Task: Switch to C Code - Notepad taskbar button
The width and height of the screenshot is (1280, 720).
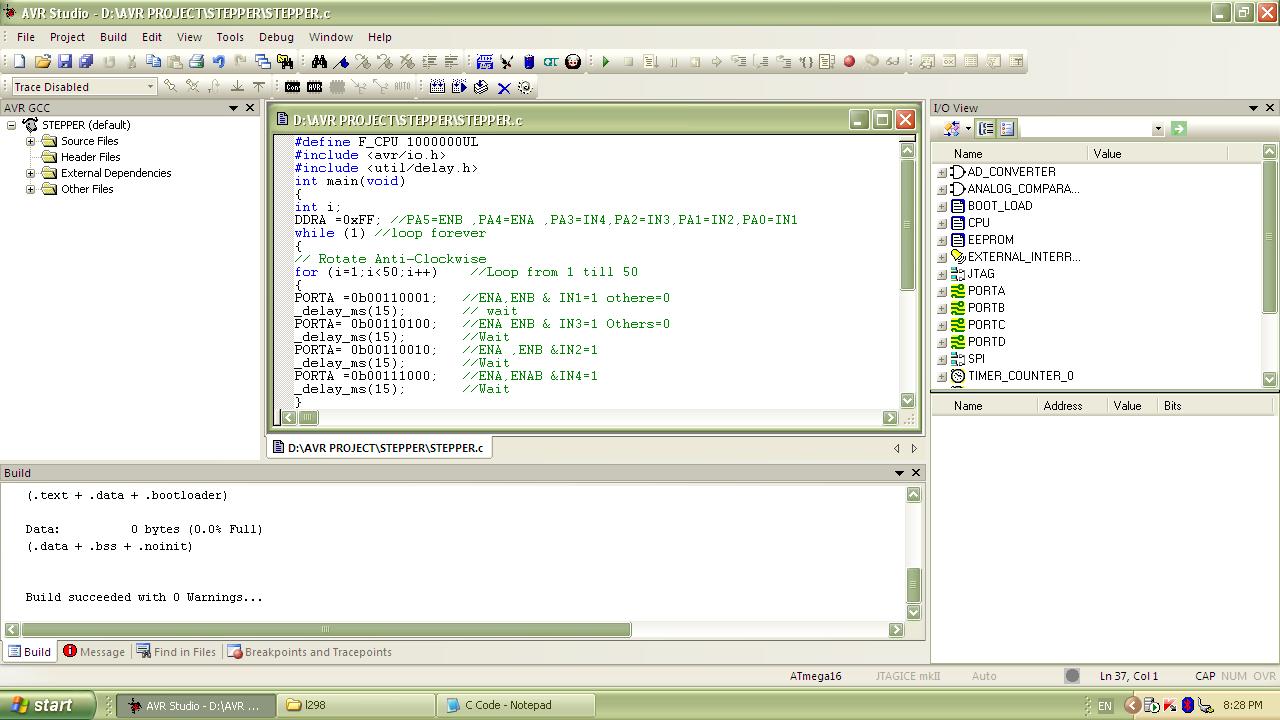Action: pos(516,705)
